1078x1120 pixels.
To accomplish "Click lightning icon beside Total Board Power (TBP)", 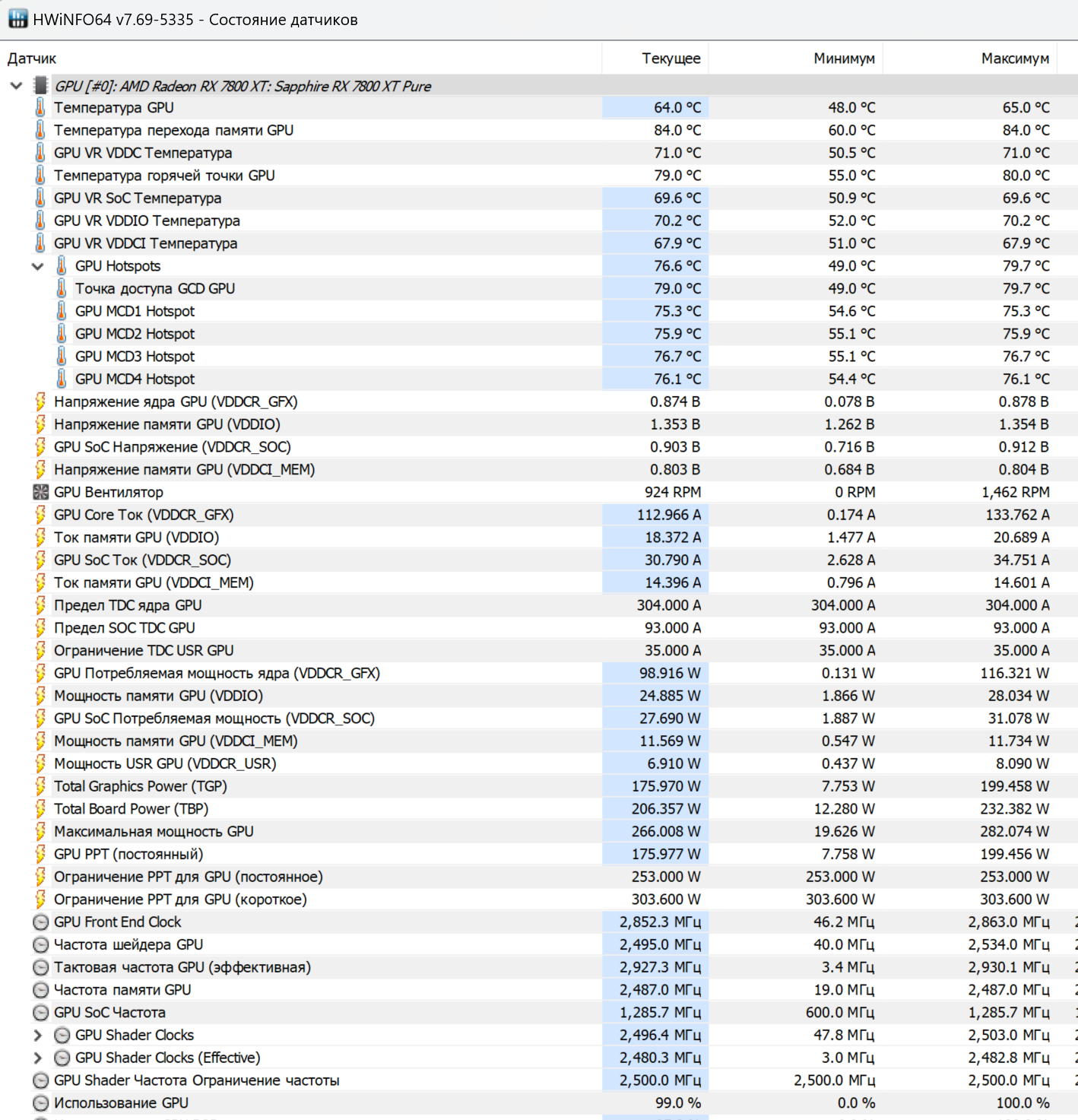I will 40,809.
